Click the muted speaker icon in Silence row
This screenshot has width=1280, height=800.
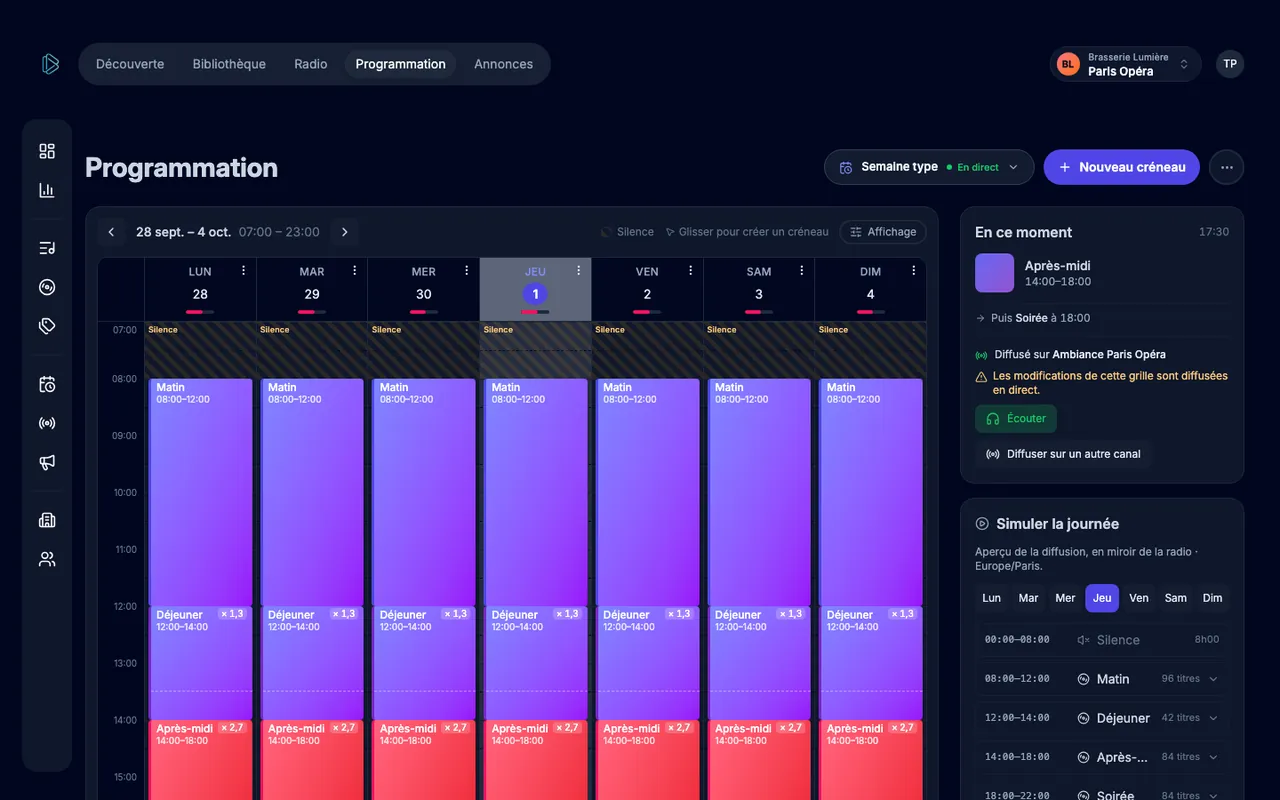click(1083, 640)
